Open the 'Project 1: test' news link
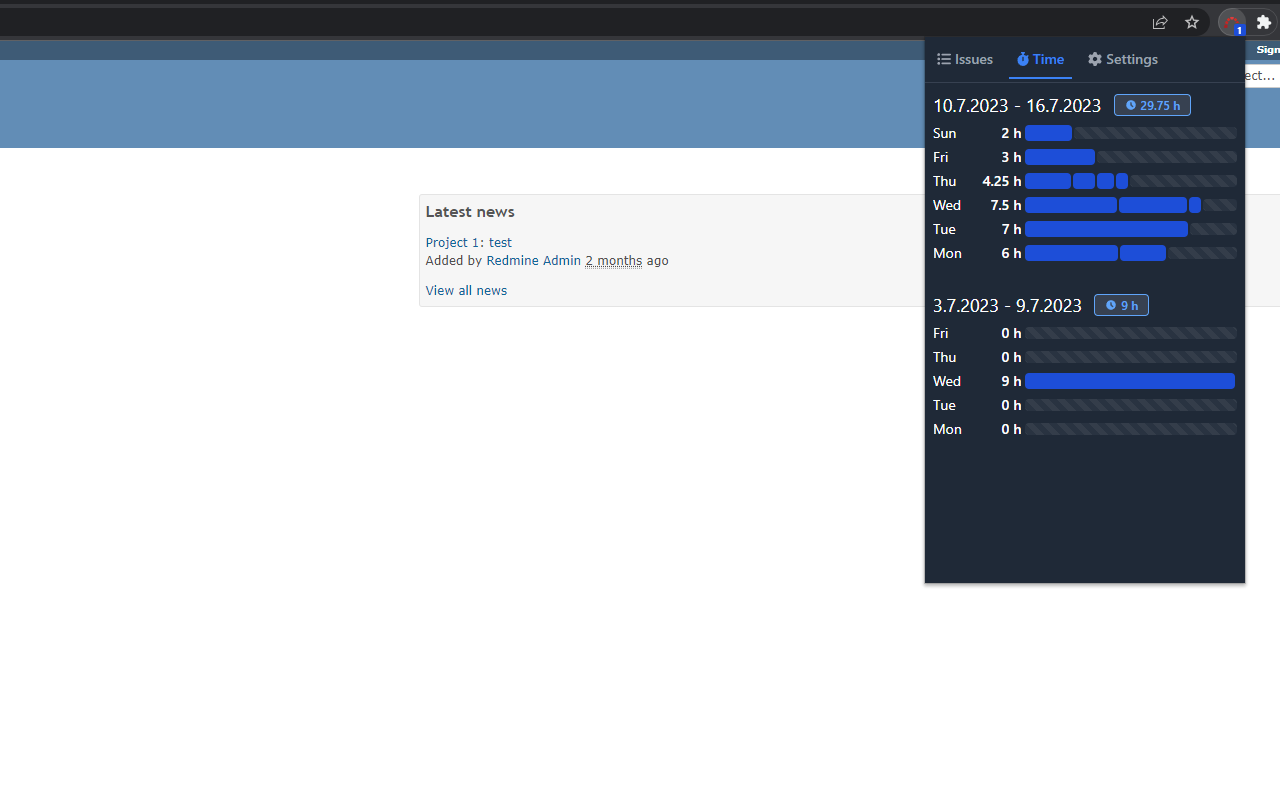 click(468, 242)
